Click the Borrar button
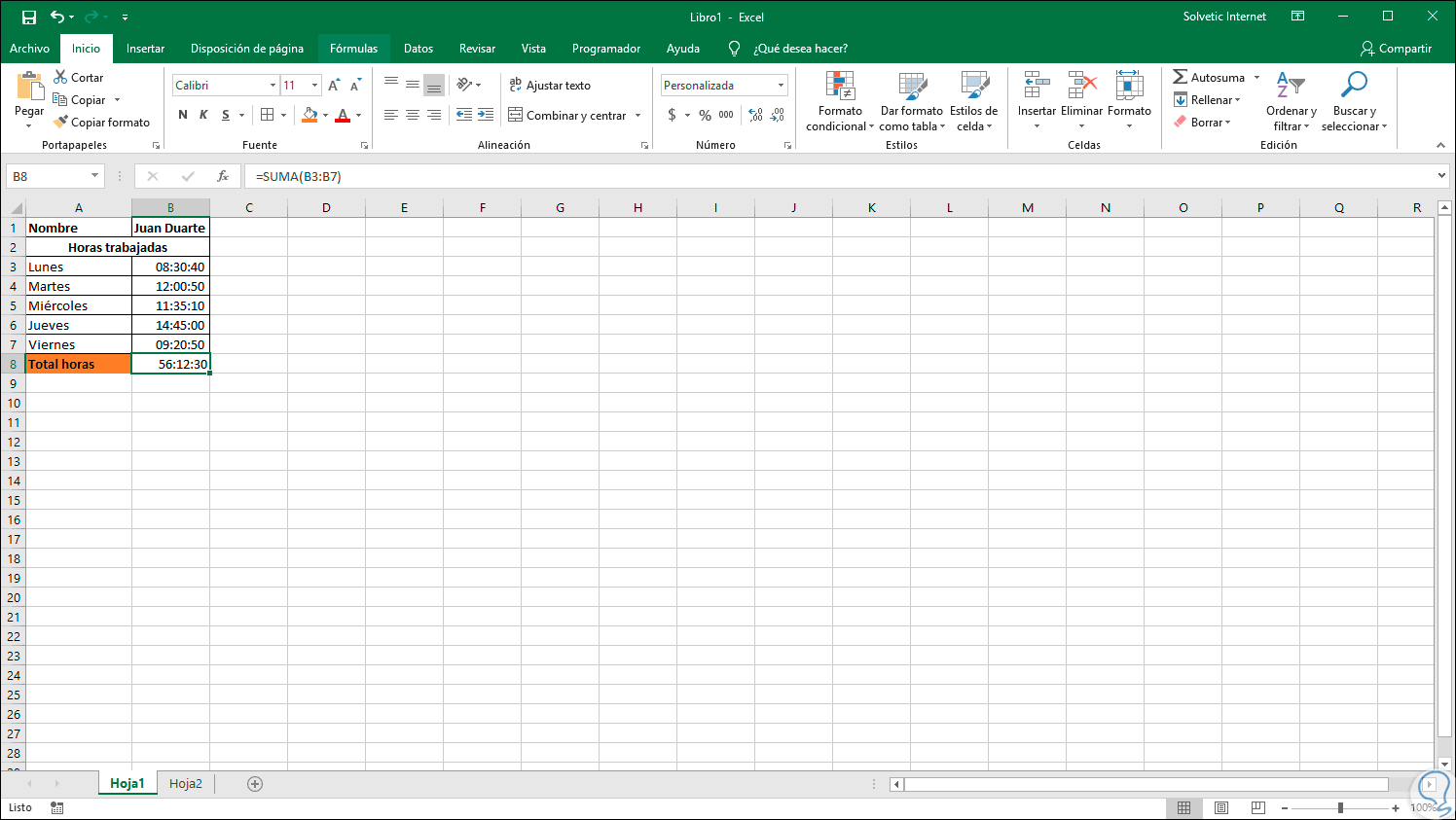Viewport: 1456px width, 820px height. point(1203,123)
